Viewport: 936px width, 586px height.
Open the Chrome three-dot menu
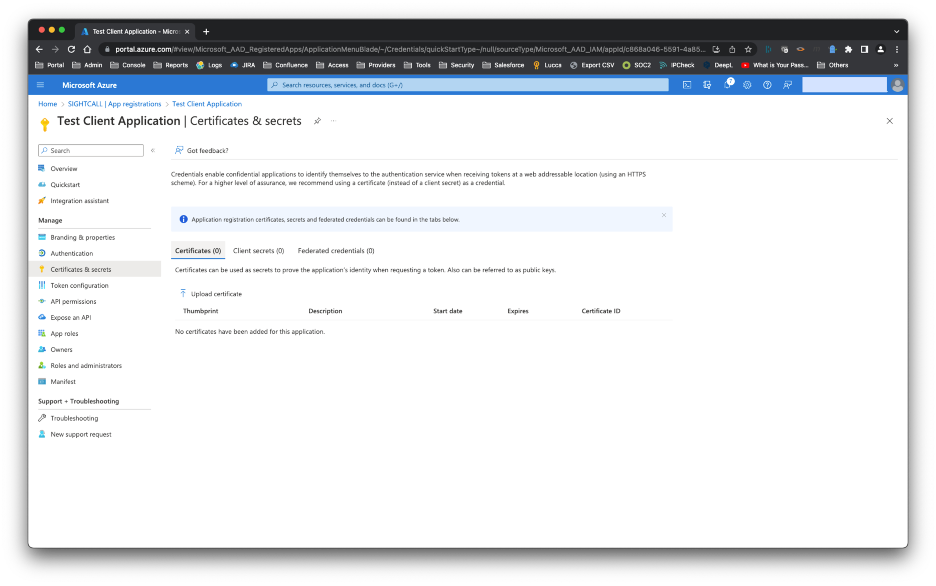pos(897,50)
